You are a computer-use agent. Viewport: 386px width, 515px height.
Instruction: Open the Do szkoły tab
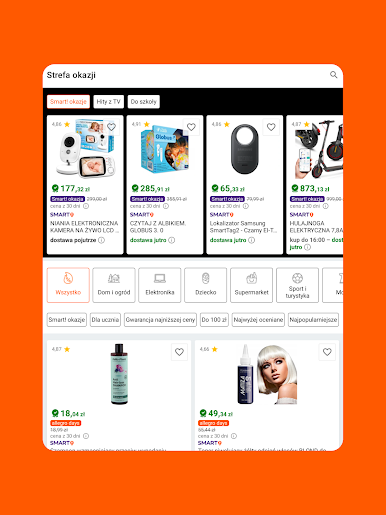coord(144,102)
